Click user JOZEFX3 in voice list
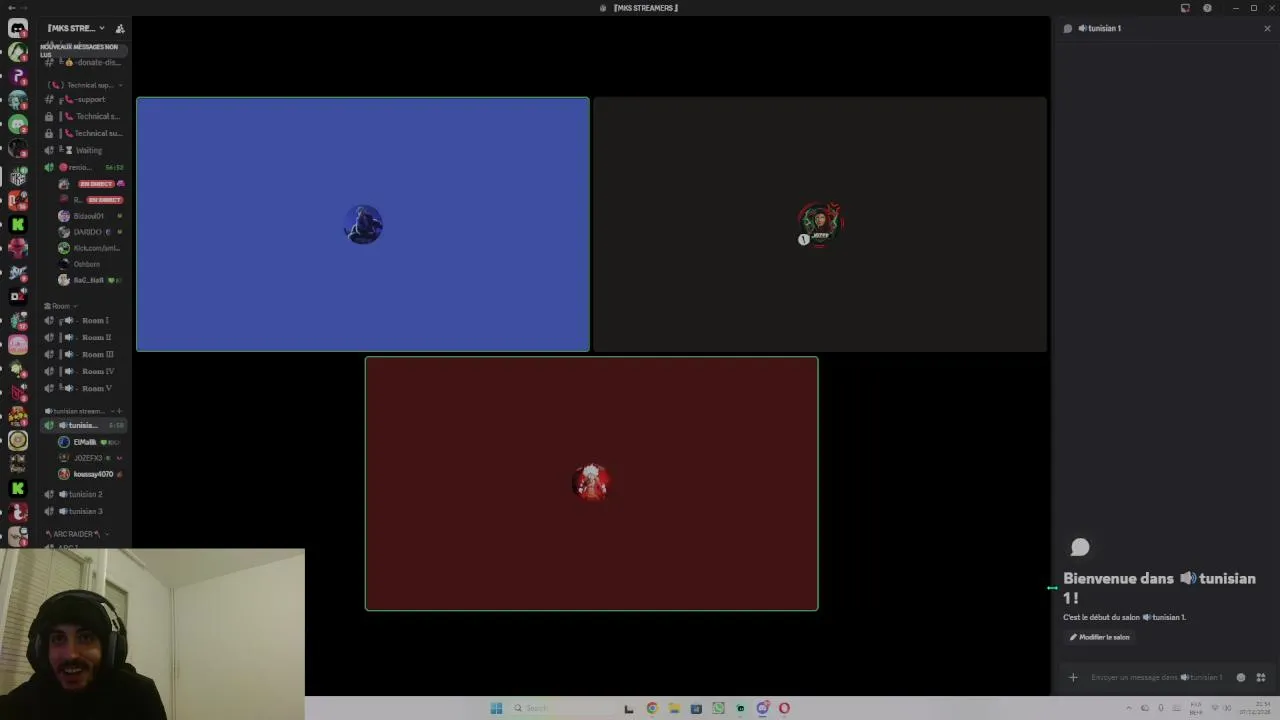Screen dimensions: 1280x720 [90, 458]
